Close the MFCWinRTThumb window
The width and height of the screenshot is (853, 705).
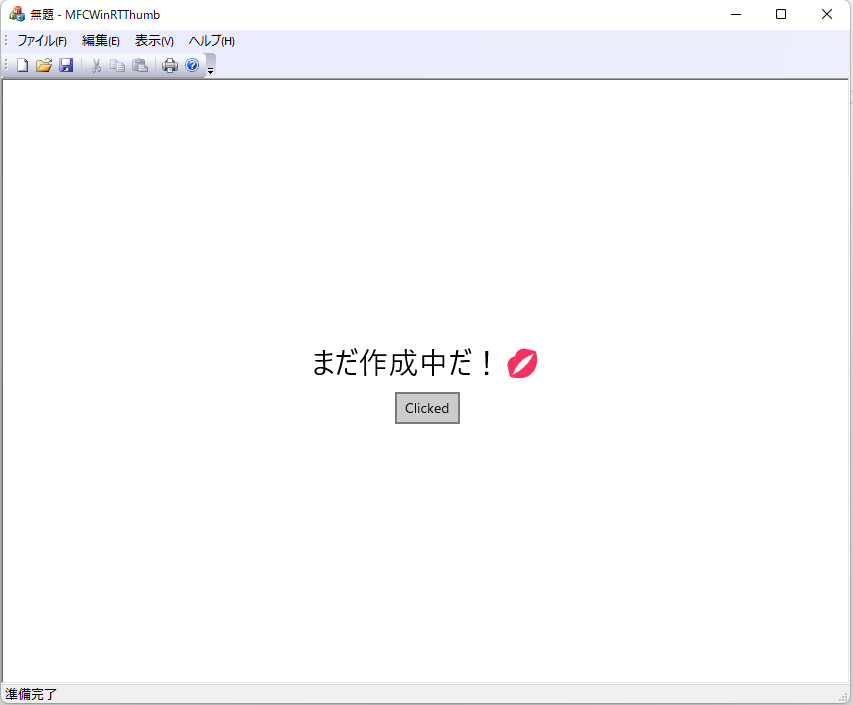tap(827, 14)
